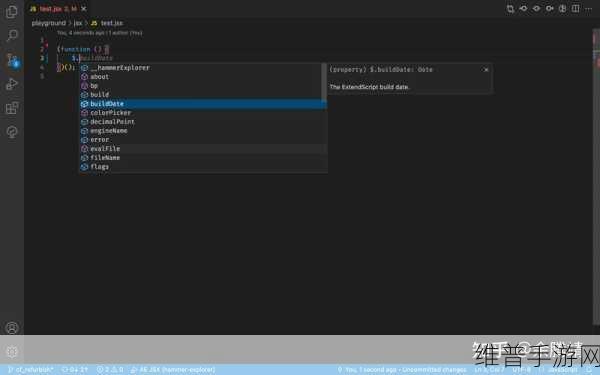Viewport: 600px width, 375px height.
Task: Click the closing })(); on line 4
Action: pyautogui.click(x=66, y=67)
